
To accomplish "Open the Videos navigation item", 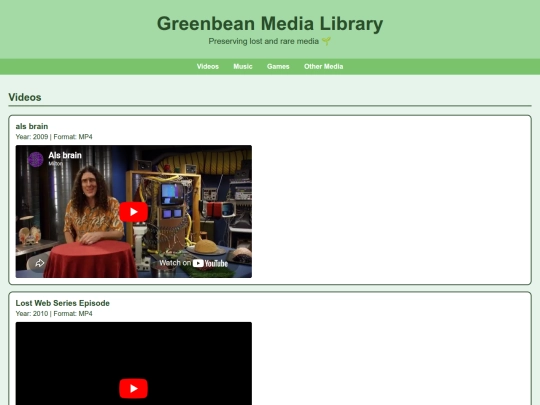I will 208,66.
